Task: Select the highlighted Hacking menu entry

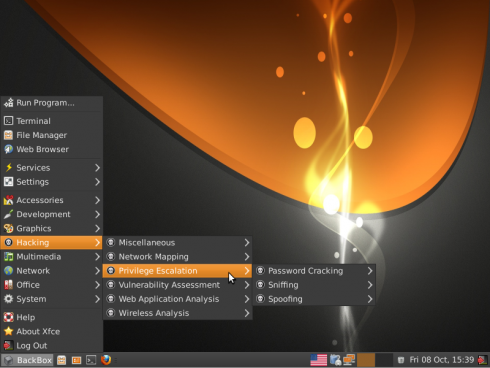Action: click(52, 242)
